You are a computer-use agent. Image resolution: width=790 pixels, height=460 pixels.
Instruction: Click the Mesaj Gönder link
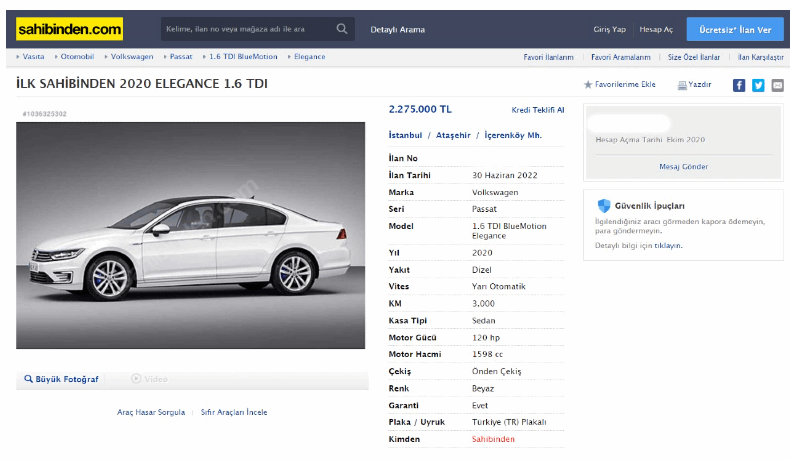(x=684, y=167)
